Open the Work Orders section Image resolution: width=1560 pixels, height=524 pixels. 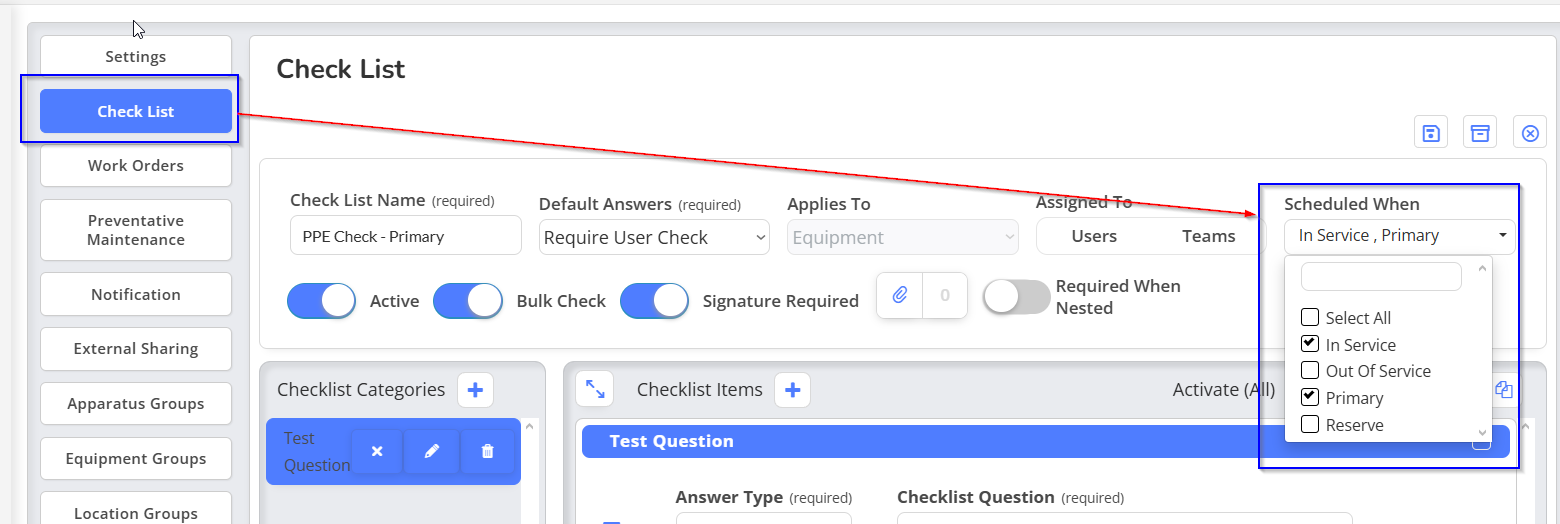point(136,166)
